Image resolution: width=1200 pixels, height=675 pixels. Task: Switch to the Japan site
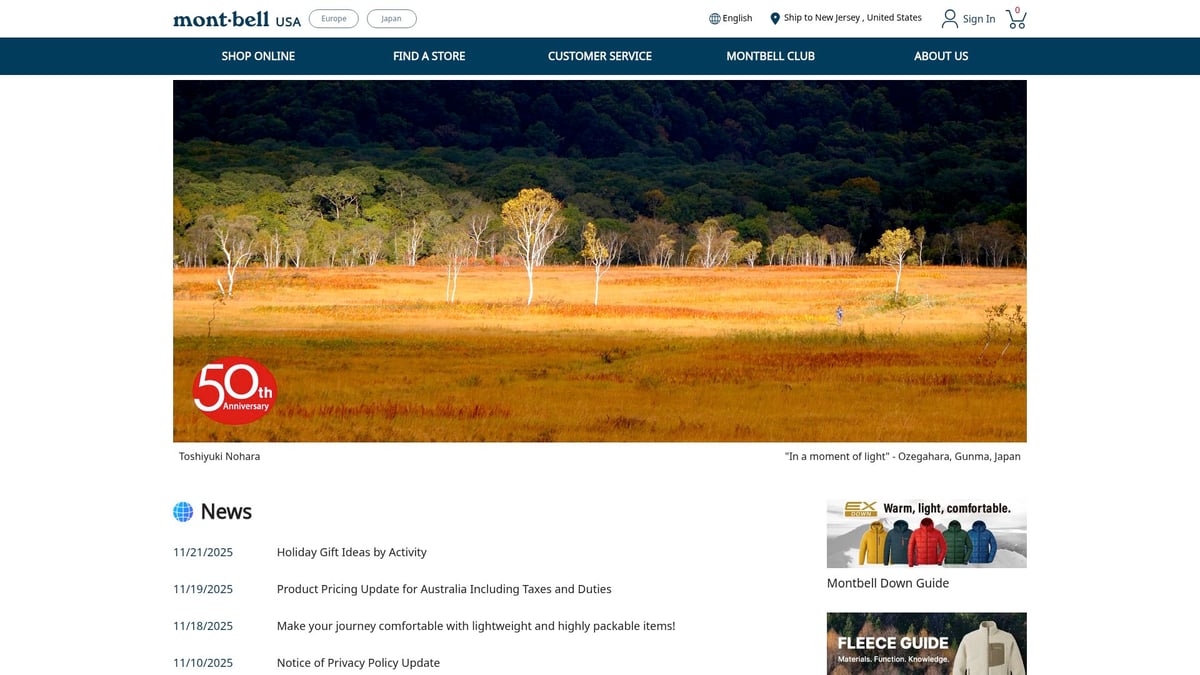(392, 18)
